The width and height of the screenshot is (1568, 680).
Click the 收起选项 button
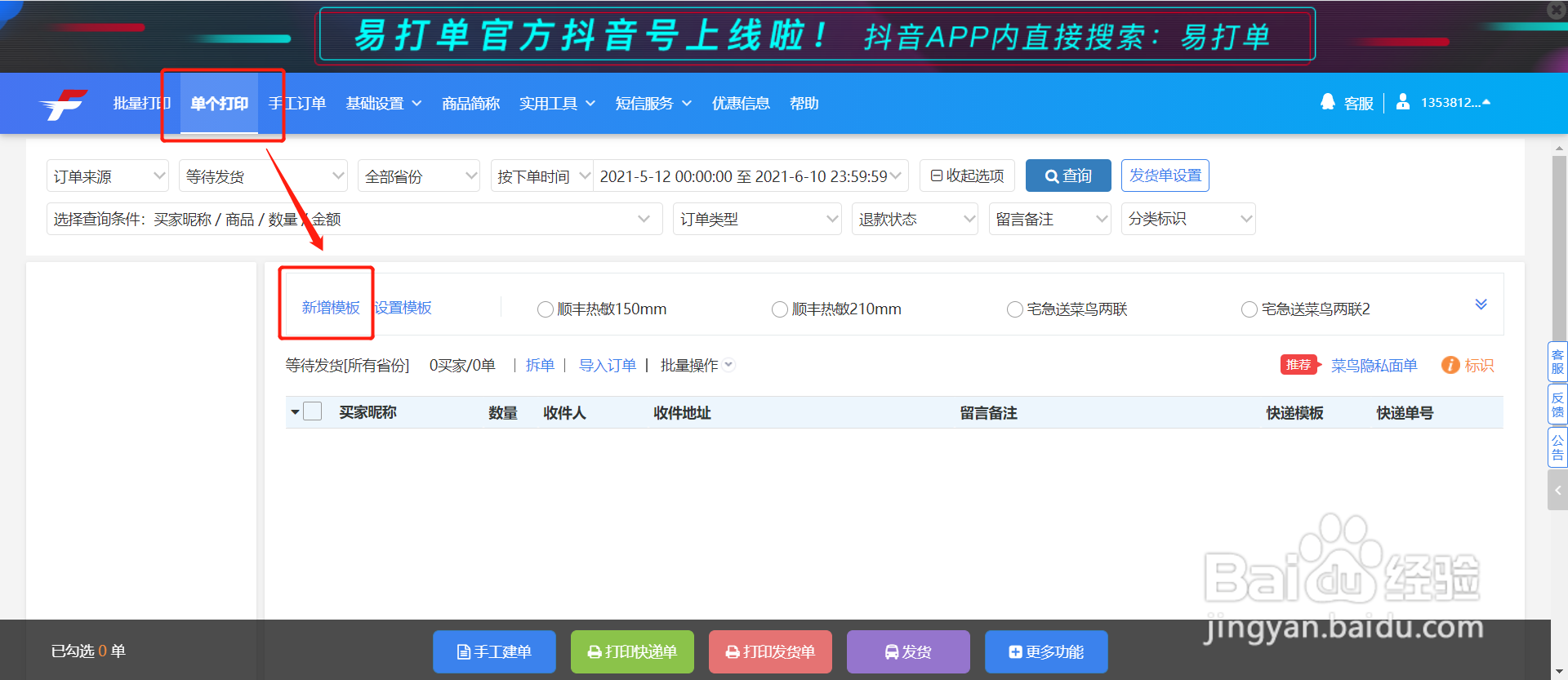pos(967,176)
